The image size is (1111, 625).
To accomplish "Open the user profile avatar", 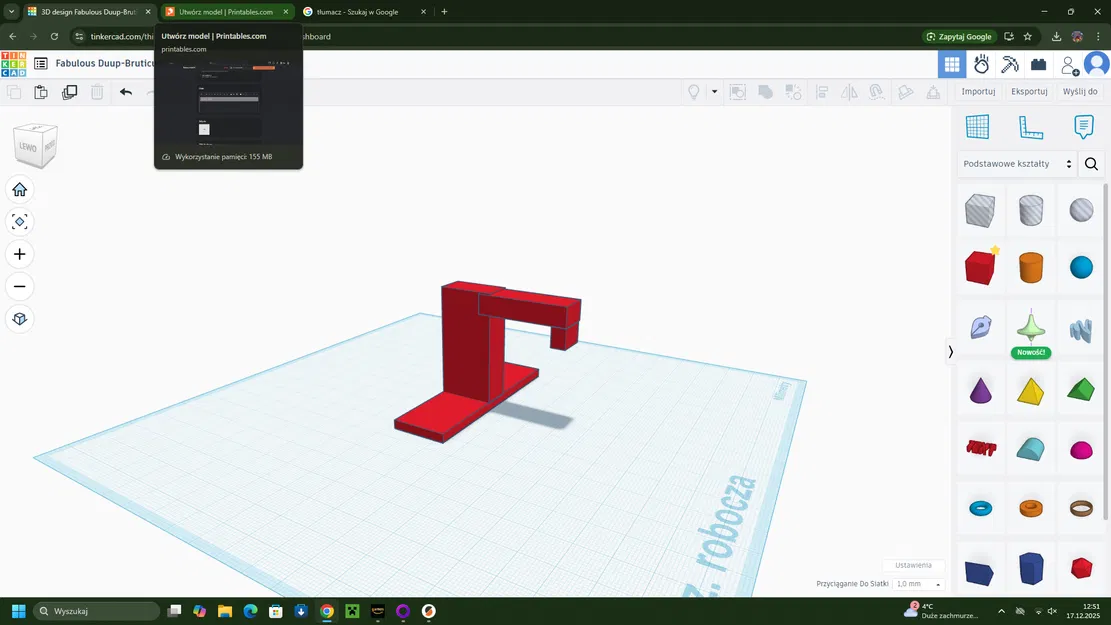I will (x=1097, y=64).
